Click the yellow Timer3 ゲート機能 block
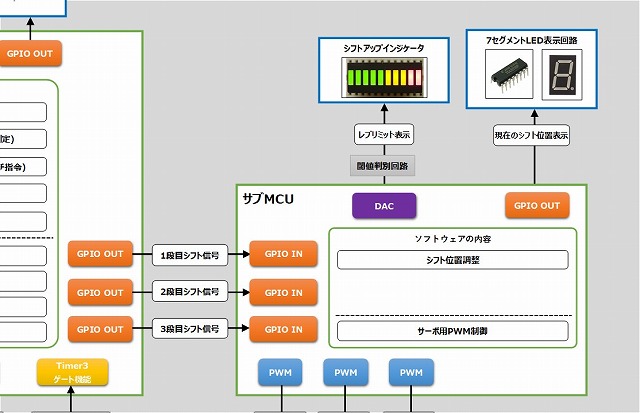Image resolution: width=640 pixels, height=413 pixels. (72, 373)
